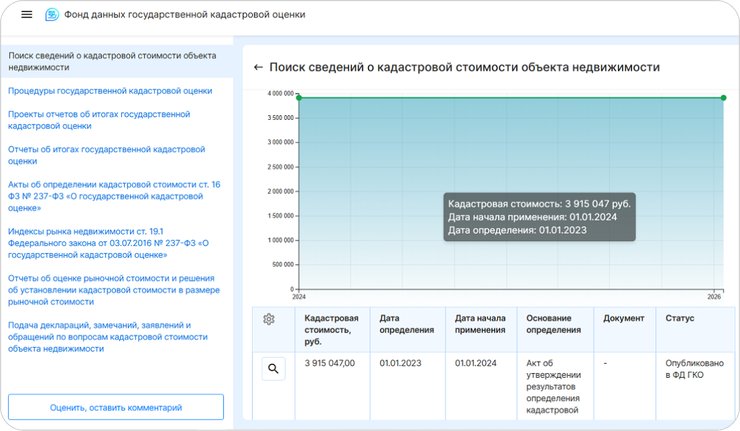
Task: Select Индексы рынка недвижимости ст. 19.1 link
Action: (108, 242)
